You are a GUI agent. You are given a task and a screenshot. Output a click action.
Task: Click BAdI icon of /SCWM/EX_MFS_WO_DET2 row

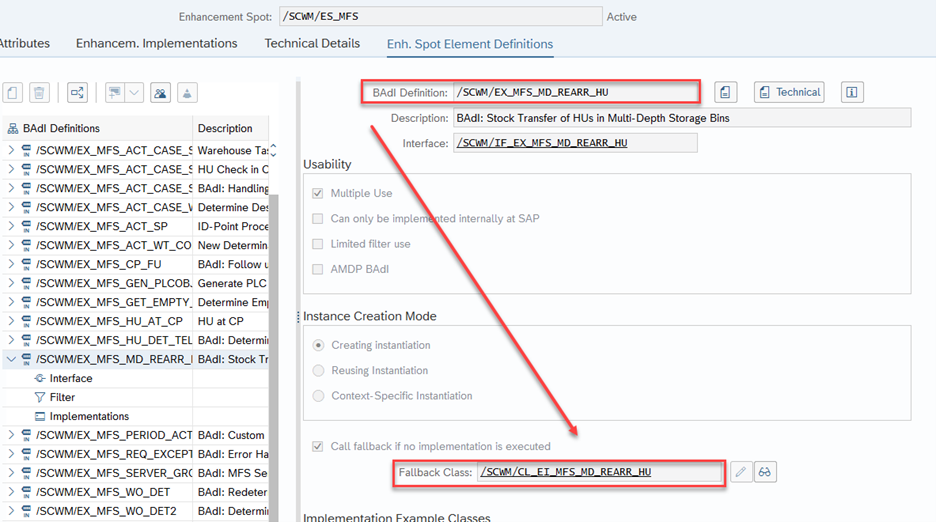pos(26,511)
